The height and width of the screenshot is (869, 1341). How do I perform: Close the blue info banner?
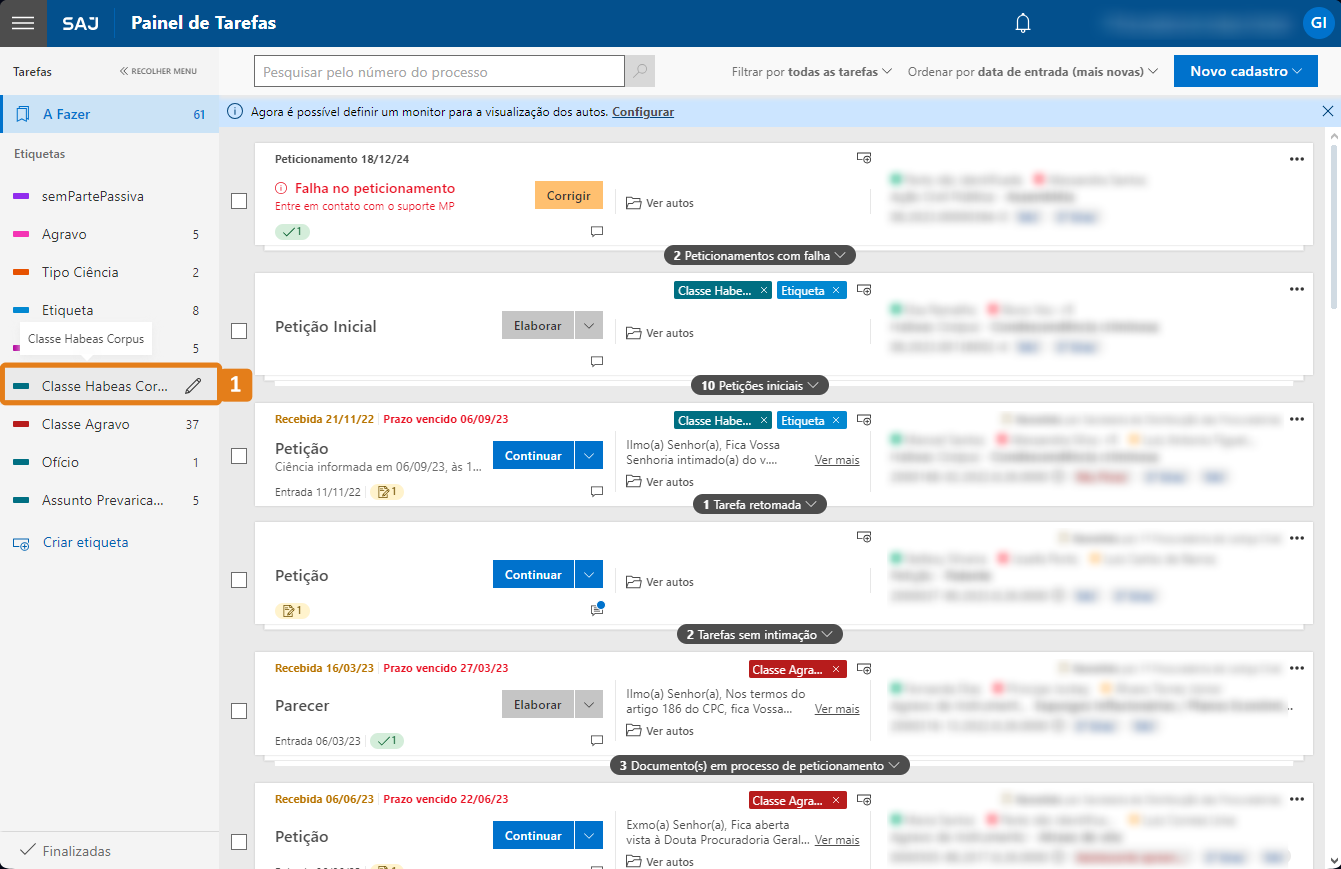pyautogui.click(x=1328, y=112)
